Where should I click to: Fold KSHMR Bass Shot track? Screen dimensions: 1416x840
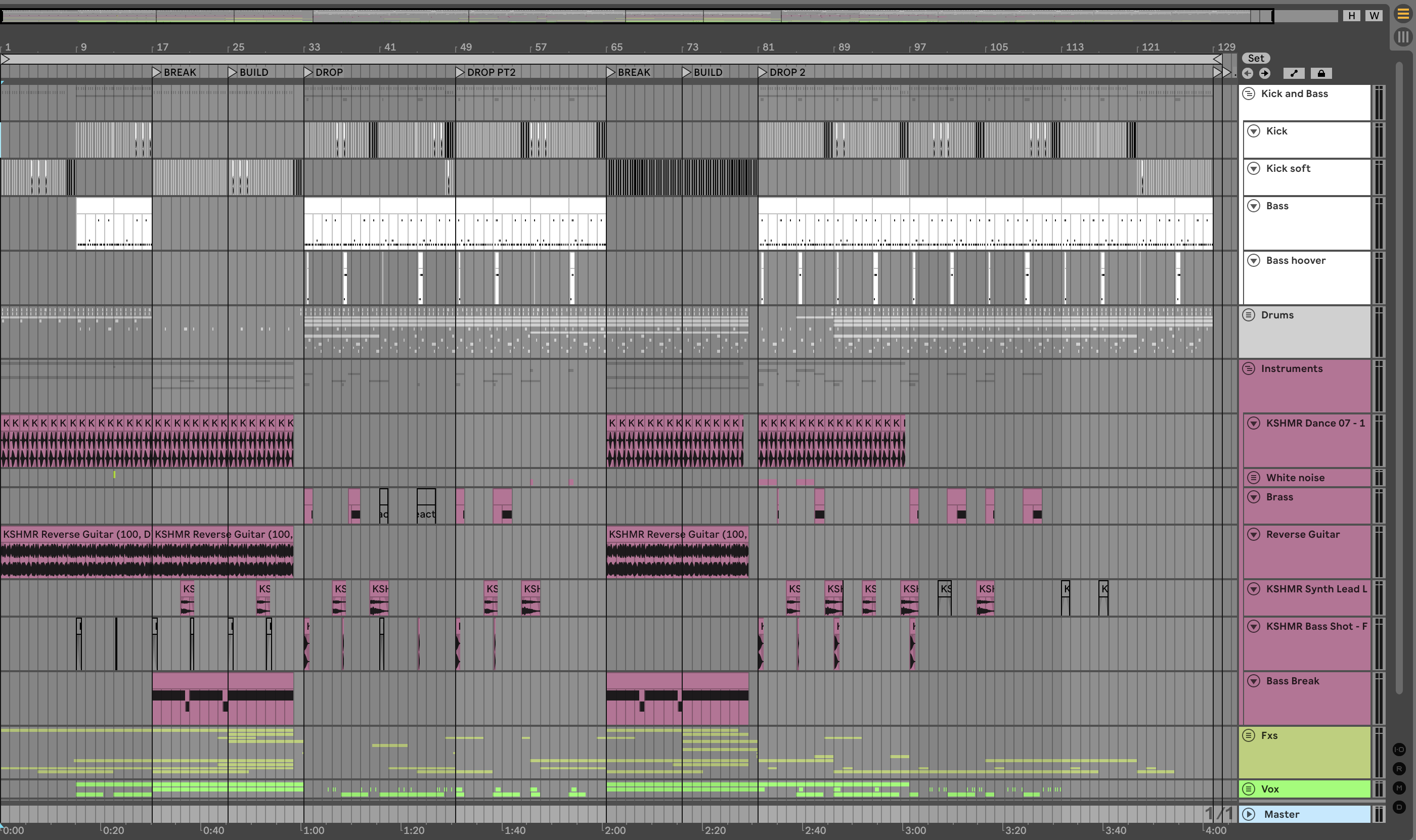pos(1254,626)
